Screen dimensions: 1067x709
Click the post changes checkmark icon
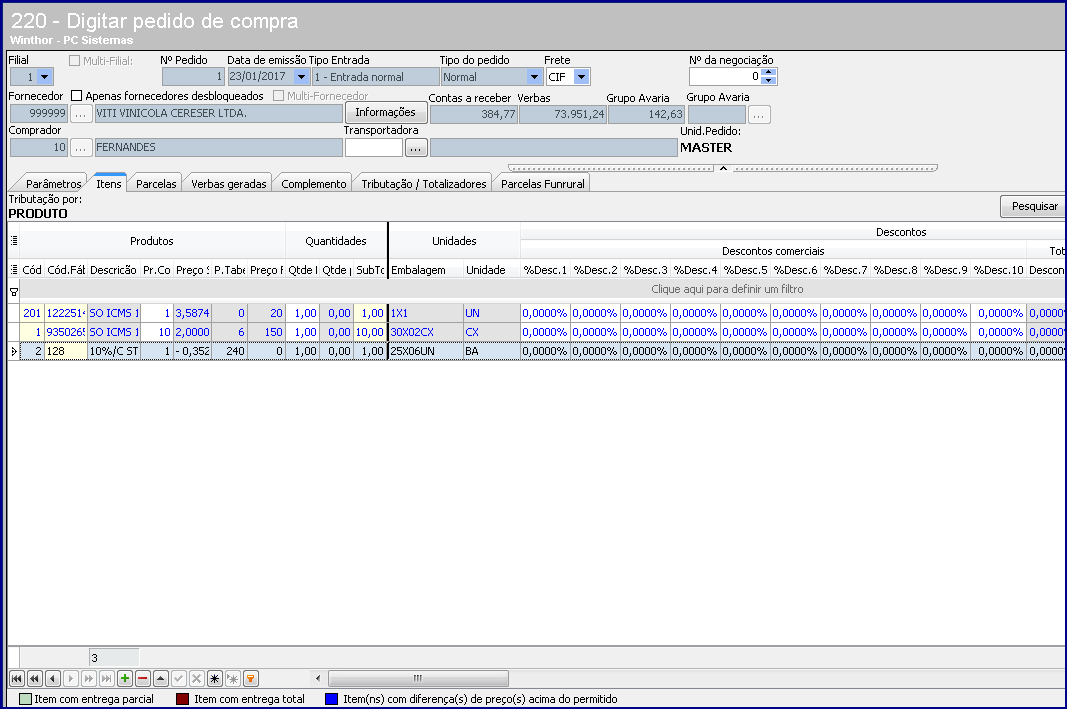pyautogui.click(x=179, y=678)
